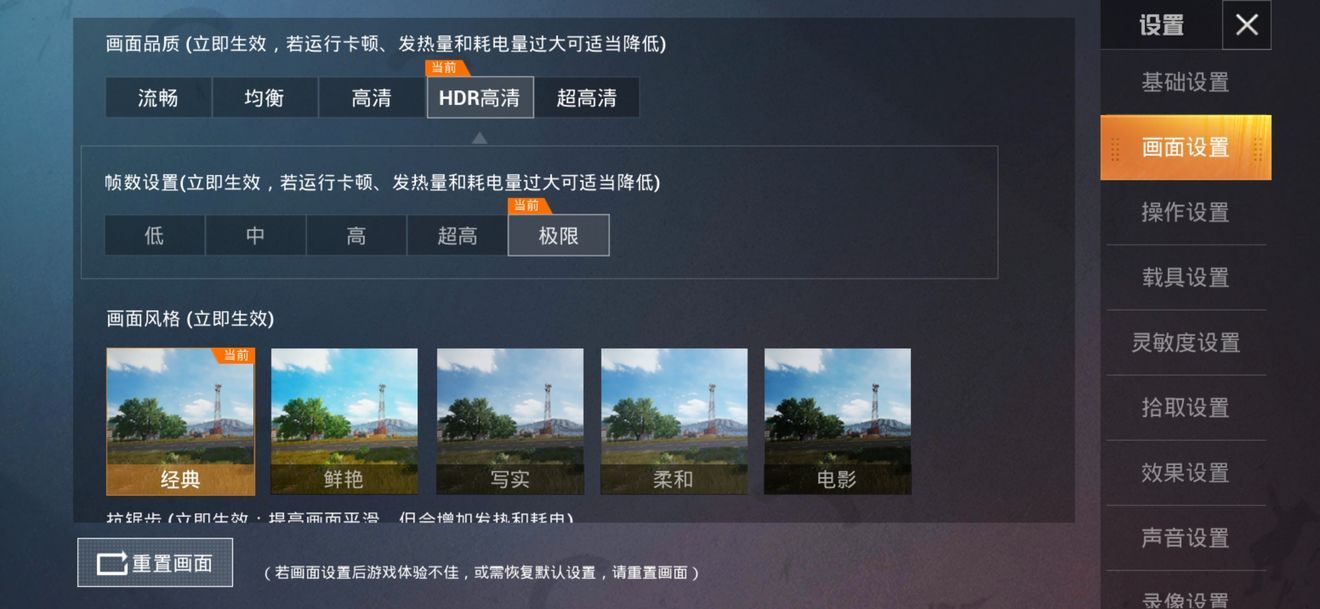This screenshot has width=1320, height=609.
Task: Set frame rate to 低
Action: click(155, 236)
